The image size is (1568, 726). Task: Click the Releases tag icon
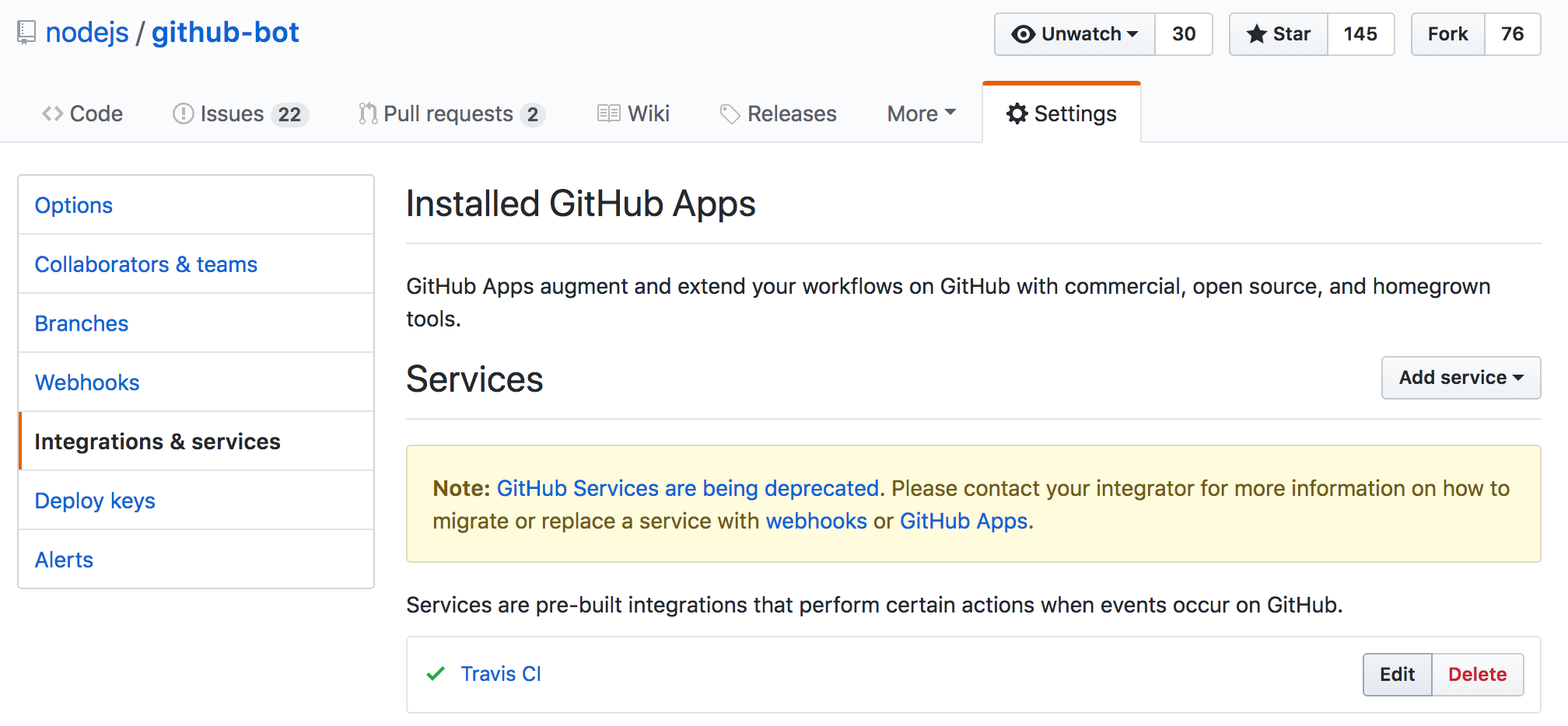(x=730, y=114)
